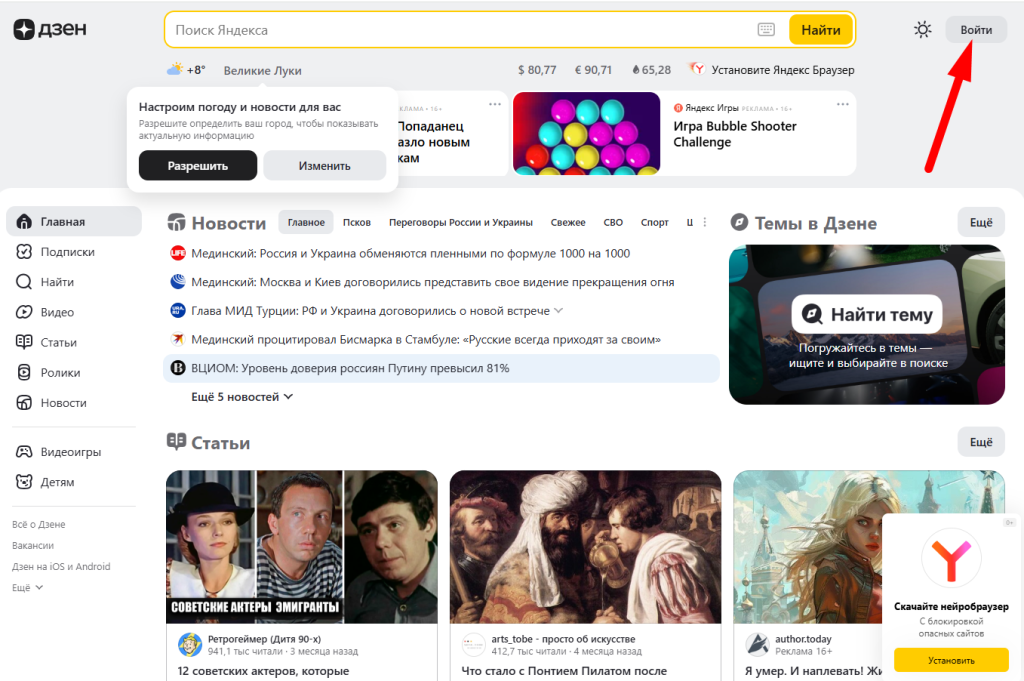Open the Ролики icon in sidebar
This screenshot has width=1024, height=681.
(x=24, y=372)
